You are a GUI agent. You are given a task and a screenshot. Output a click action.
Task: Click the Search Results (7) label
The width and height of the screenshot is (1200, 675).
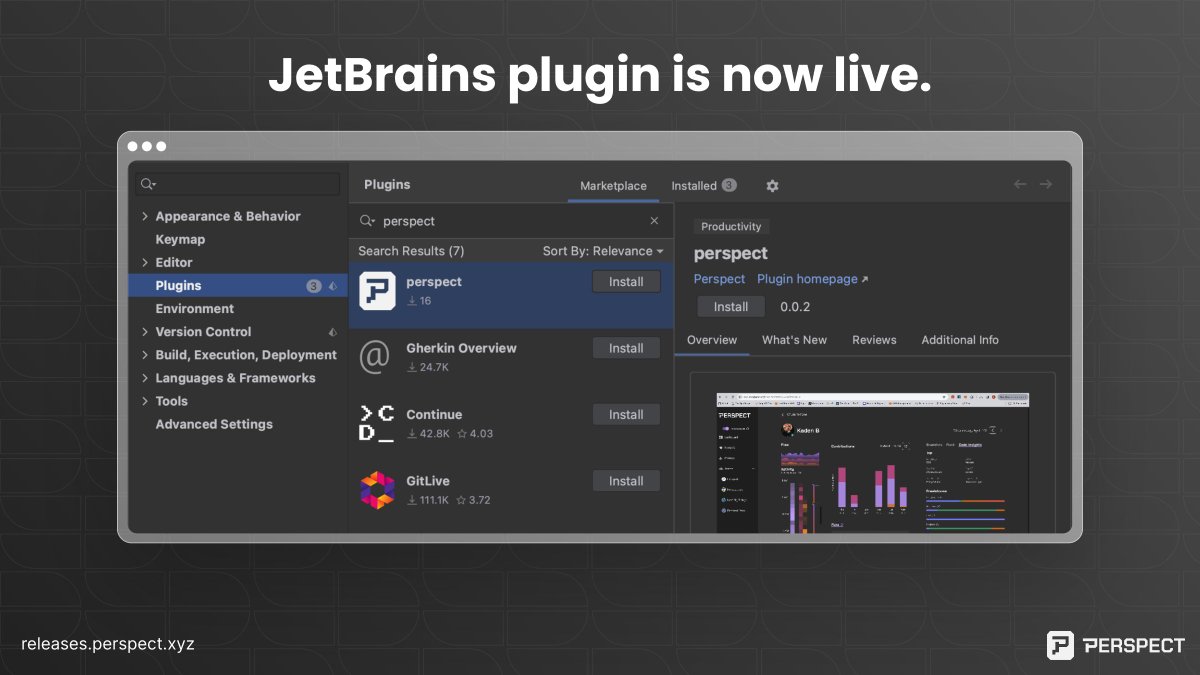(x=411, y=251)
